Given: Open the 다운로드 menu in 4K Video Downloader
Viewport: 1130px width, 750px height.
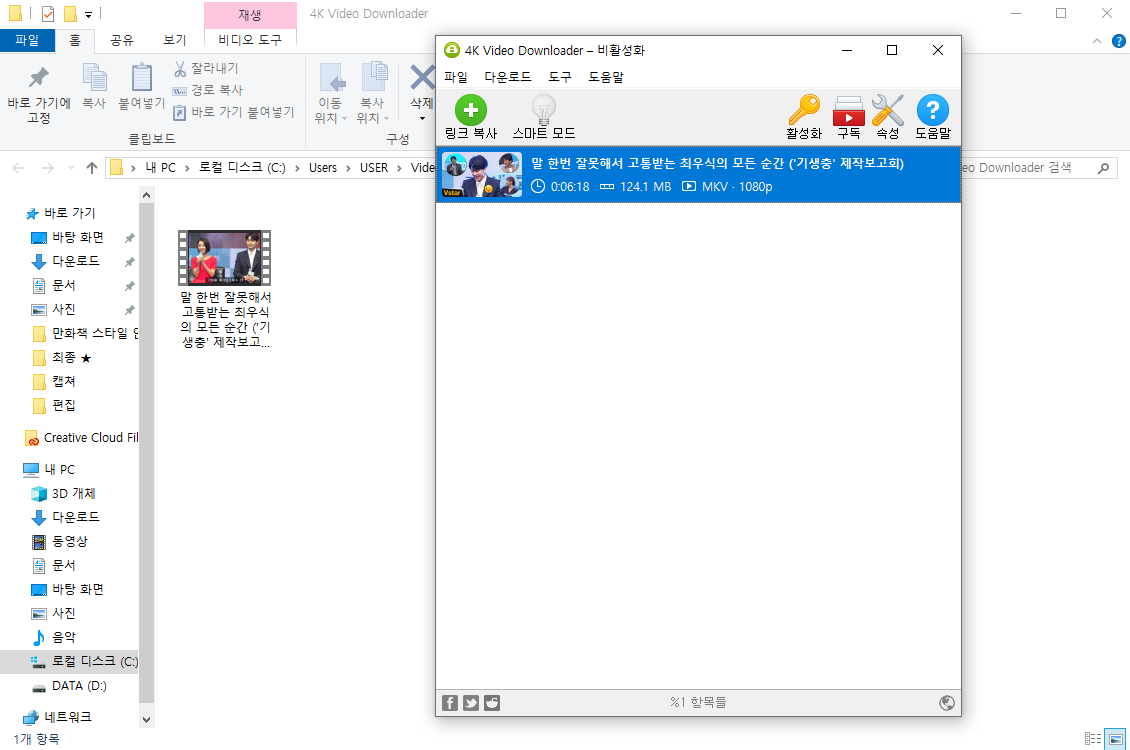Looking at the screenshot, I should coord(507,76).
